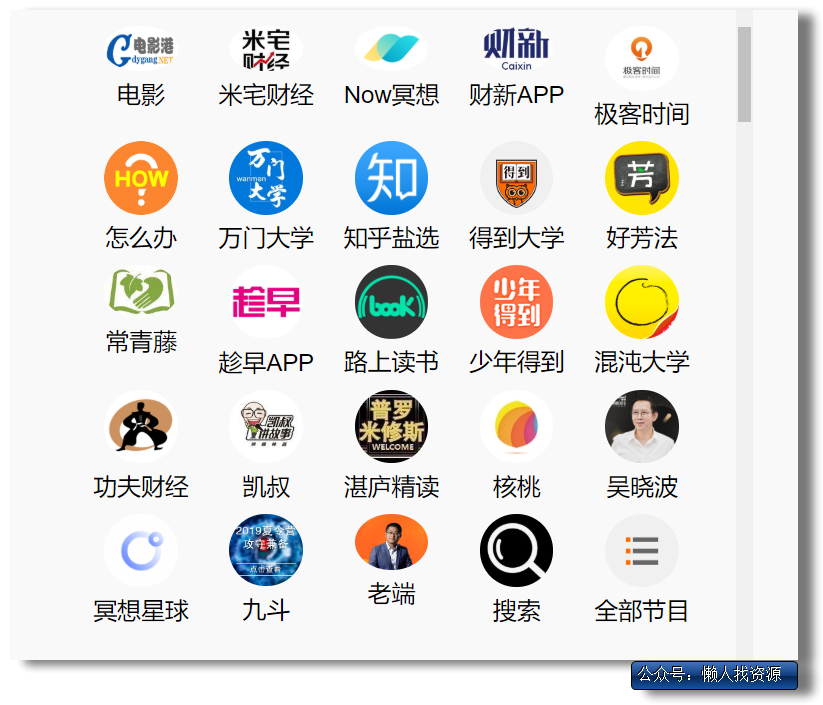Open the 极客时间 icon

[x=641, y=58]
